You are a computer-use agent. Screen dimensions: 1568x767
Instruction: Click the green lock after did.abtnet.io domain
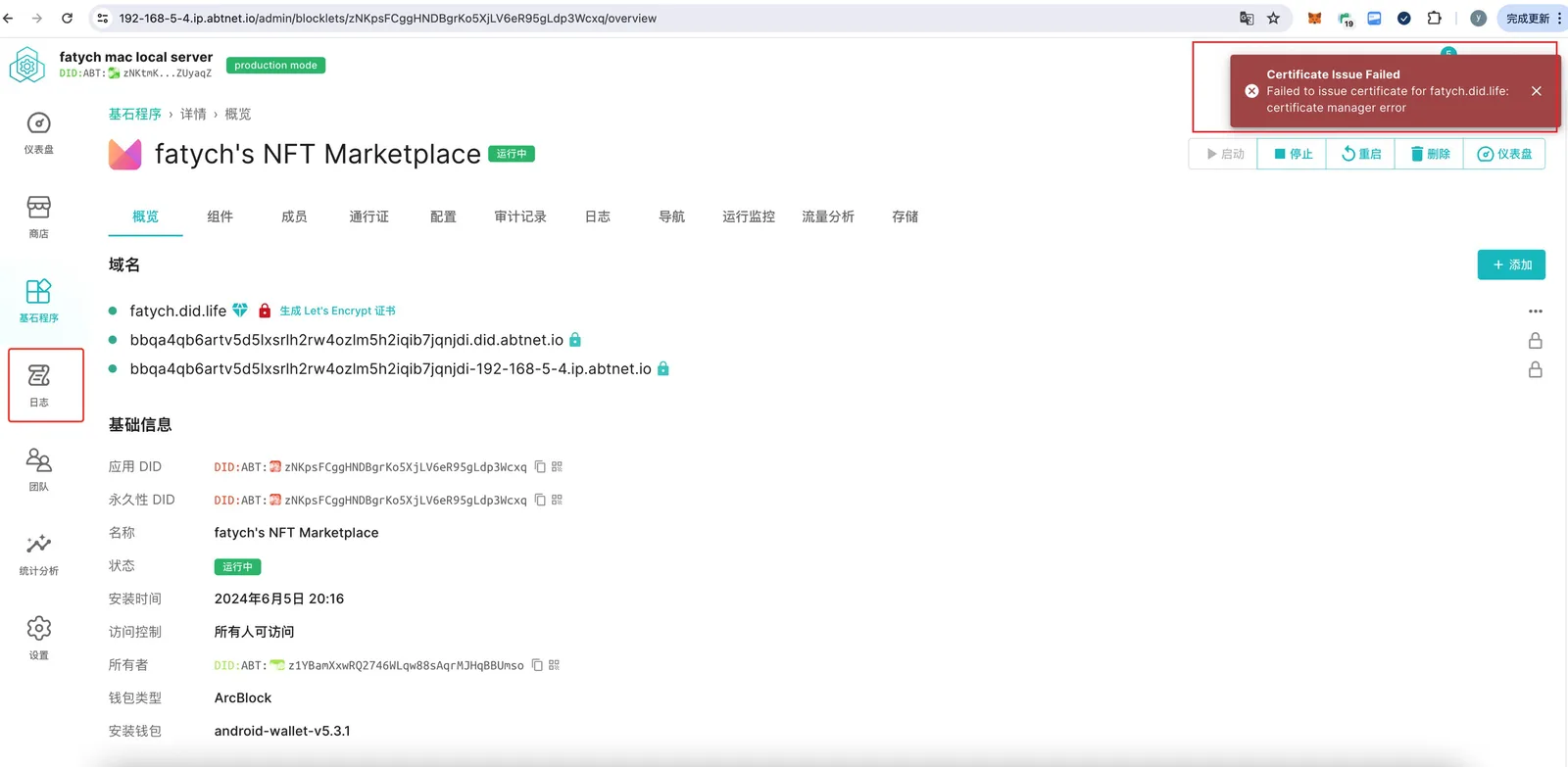pyautogui.click(x=575, y=340)
